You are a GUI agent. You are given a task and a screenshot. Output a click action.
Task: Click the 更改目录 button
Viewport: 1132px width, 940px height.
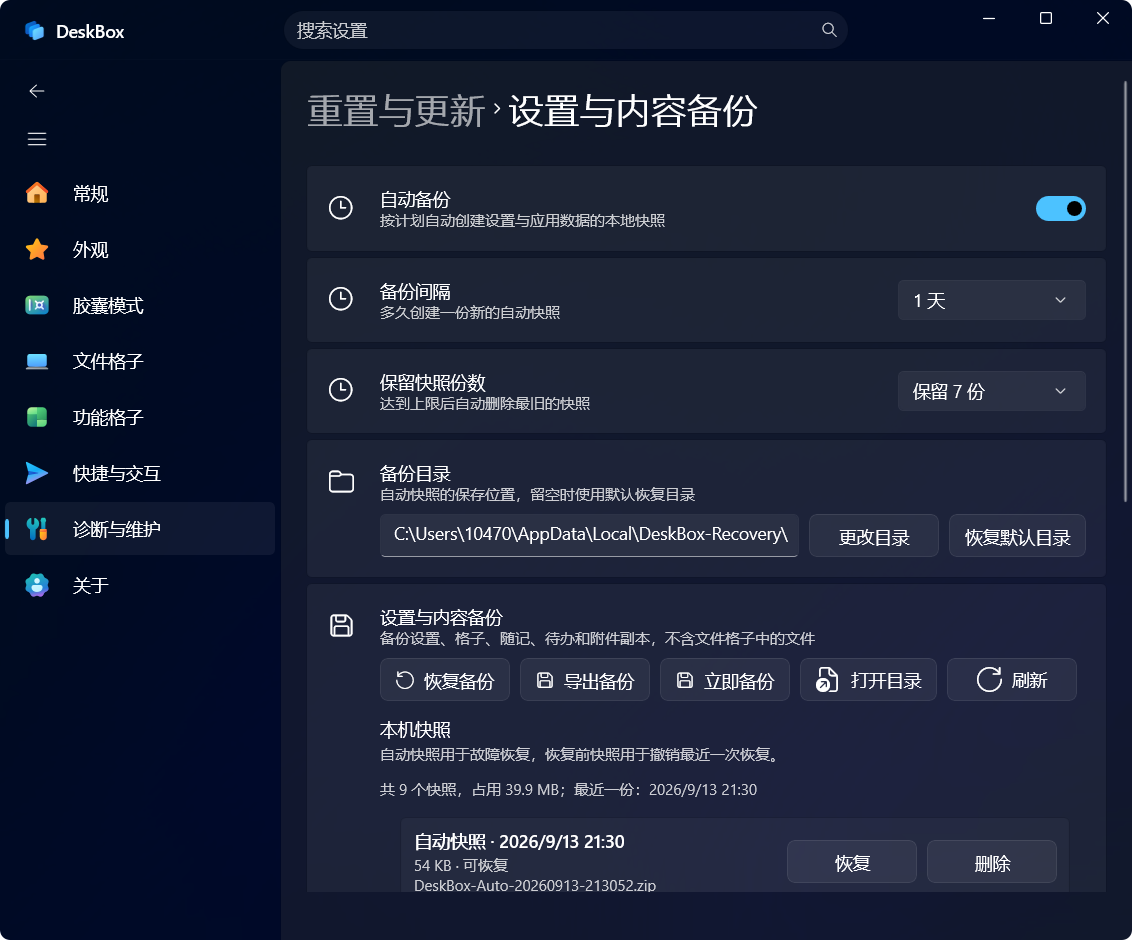click(874, 536)
